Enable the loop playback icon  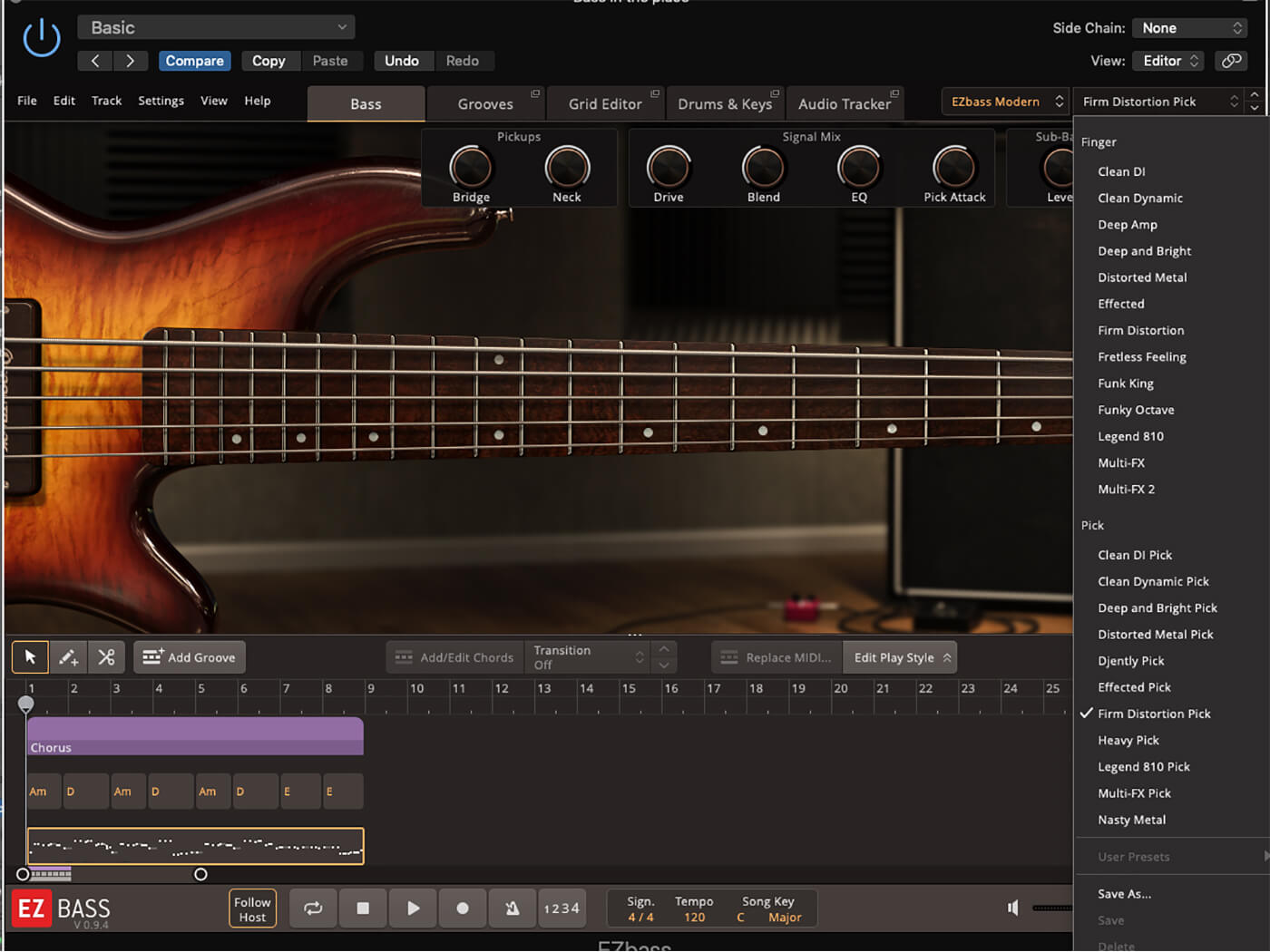click(312, 908)
